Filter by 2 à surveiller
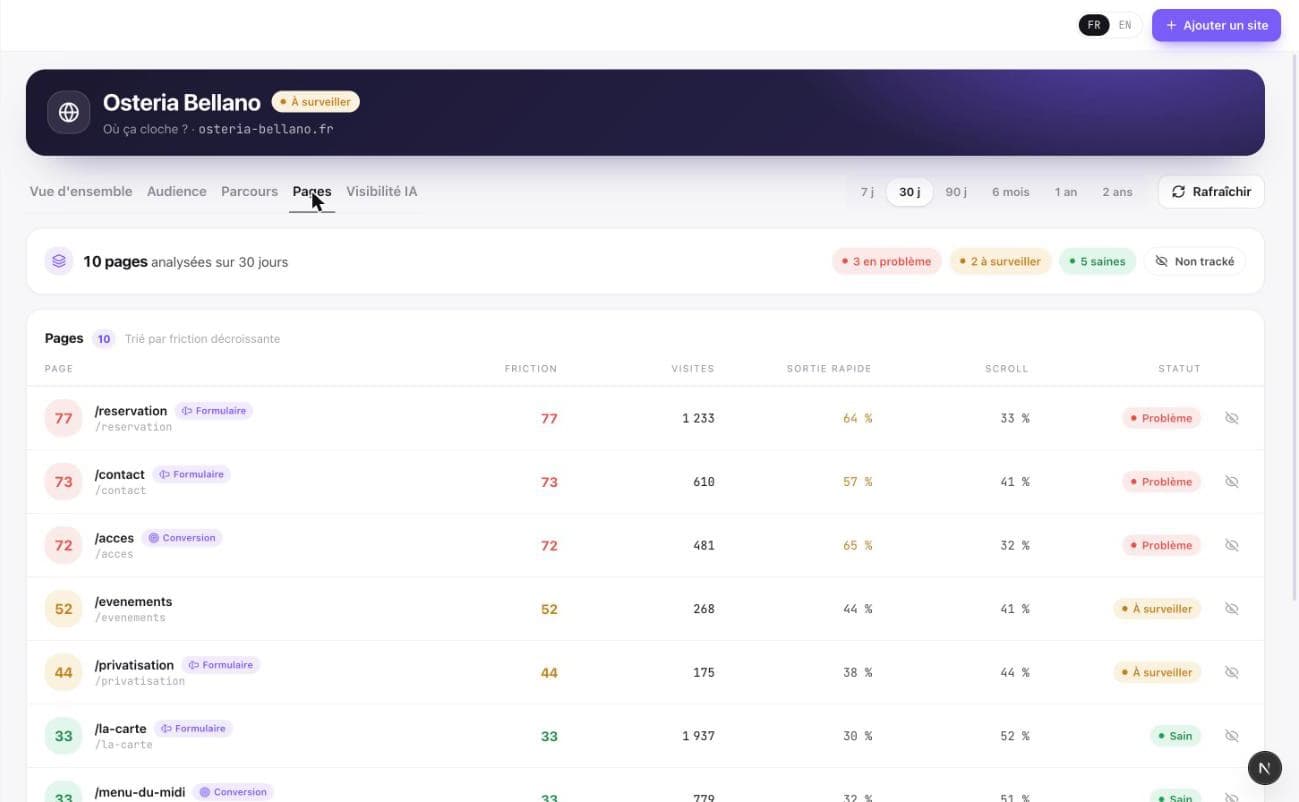1299x802 pixels. click(x=1000, y=261)
